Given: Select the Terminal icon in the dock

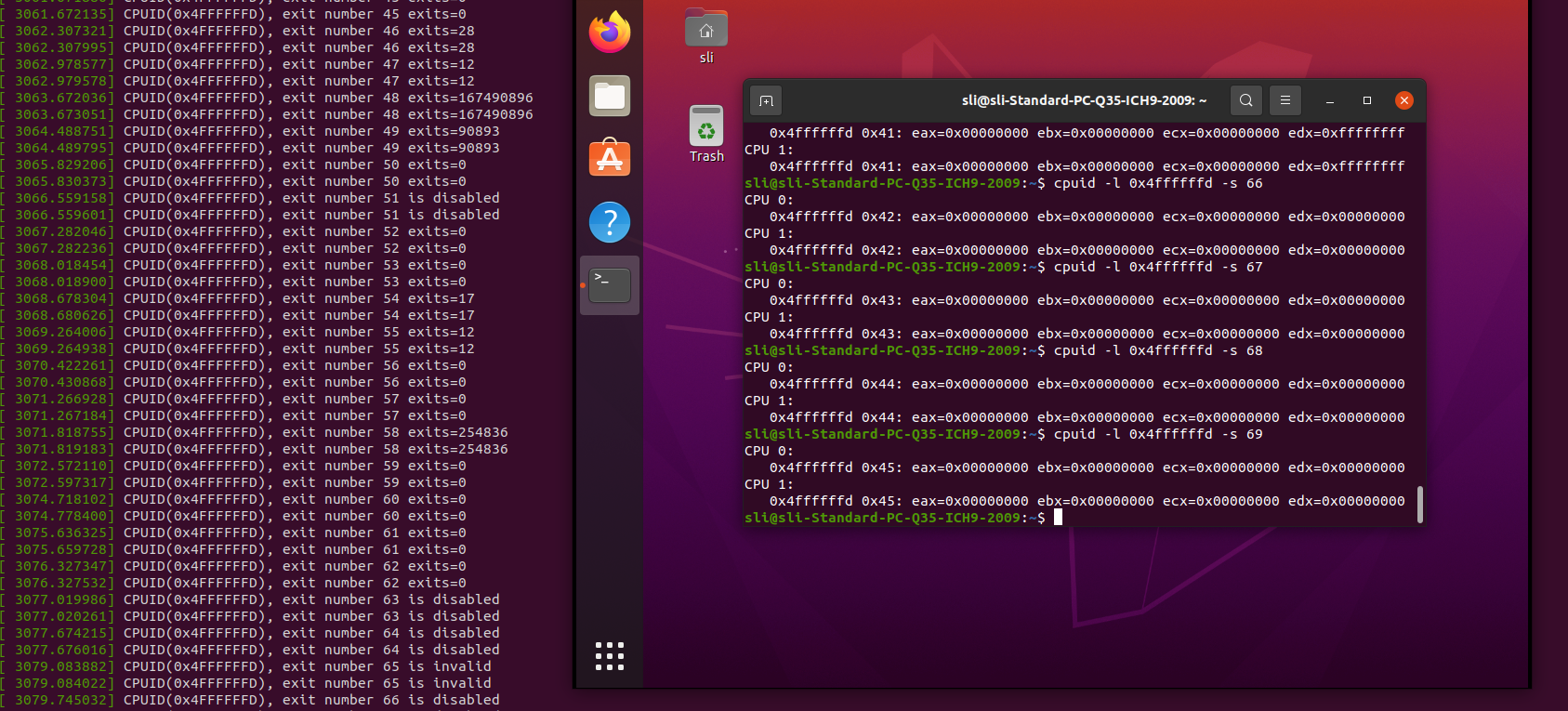Looking at the screenshot, I should click(x=610, y=285).
